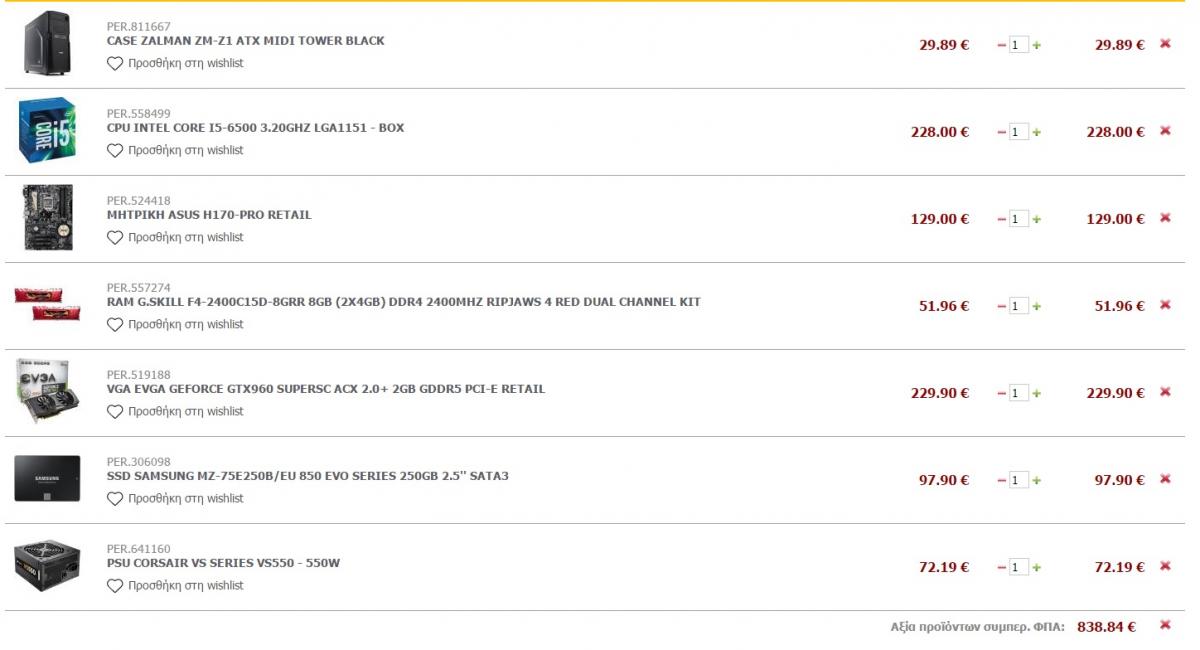Open the ASUS H170-PRO product title link
Viewport: 1200px width, 650px height.
(209, 215)
